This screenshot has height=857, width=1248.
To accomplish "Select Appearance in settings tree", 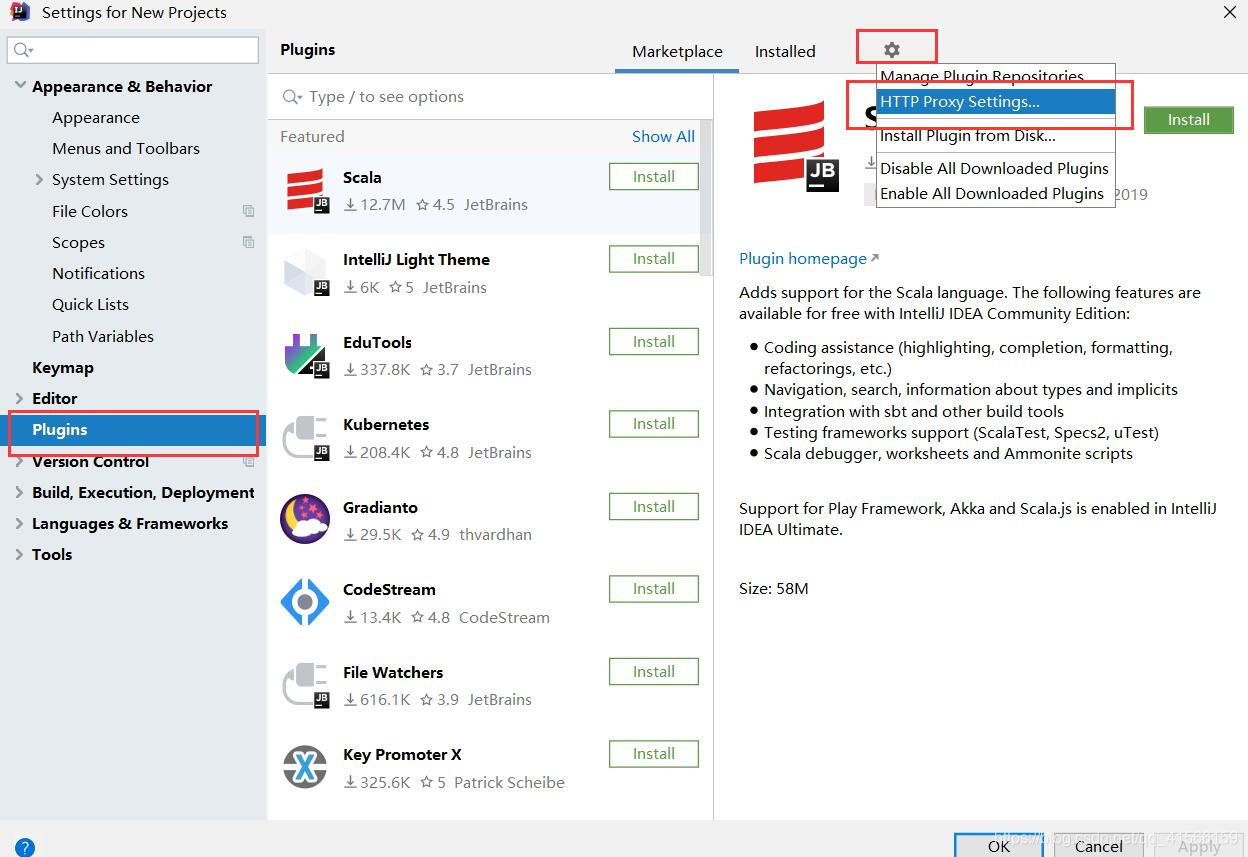I will [96, 117].
